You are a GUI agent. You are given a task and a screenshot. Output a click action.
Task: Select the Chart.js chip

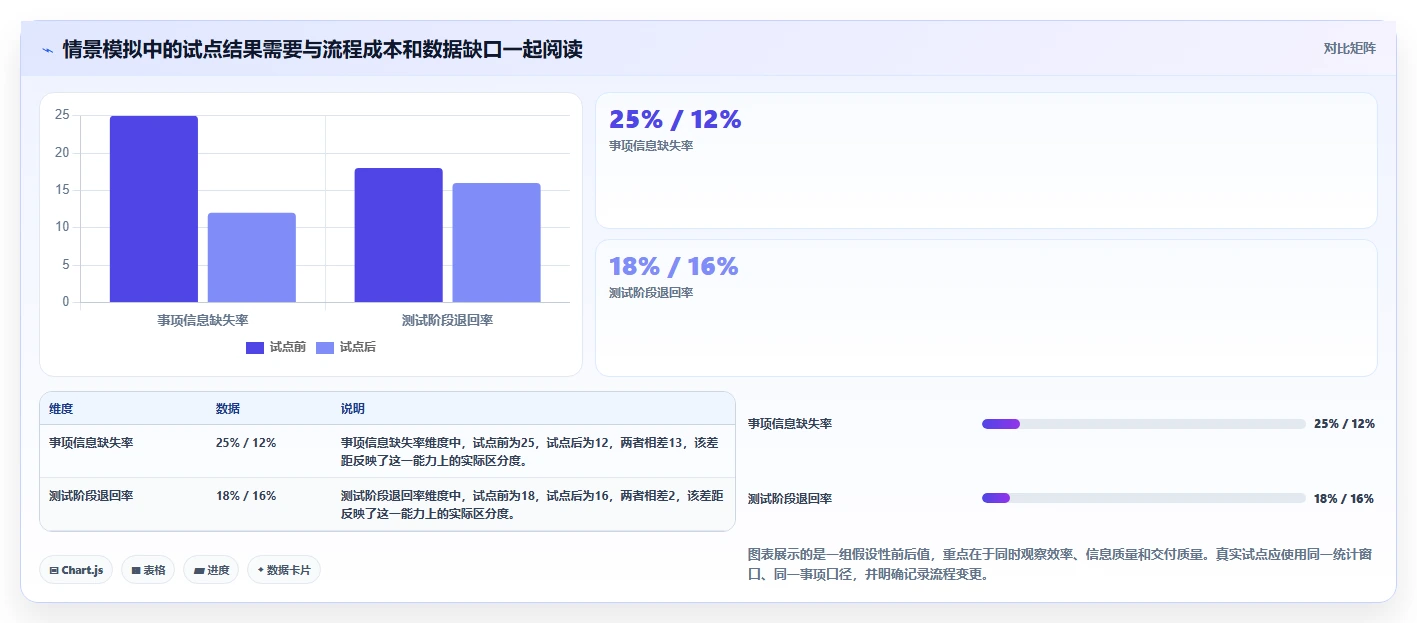pos(76,570)
